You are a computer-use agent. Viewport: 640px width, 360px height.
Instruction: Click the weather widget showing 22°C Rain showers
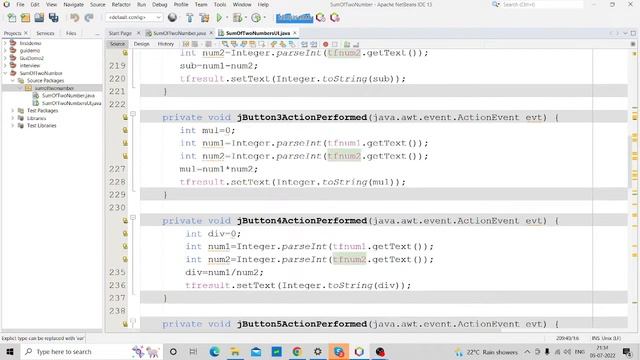click(x=486, y=352)
